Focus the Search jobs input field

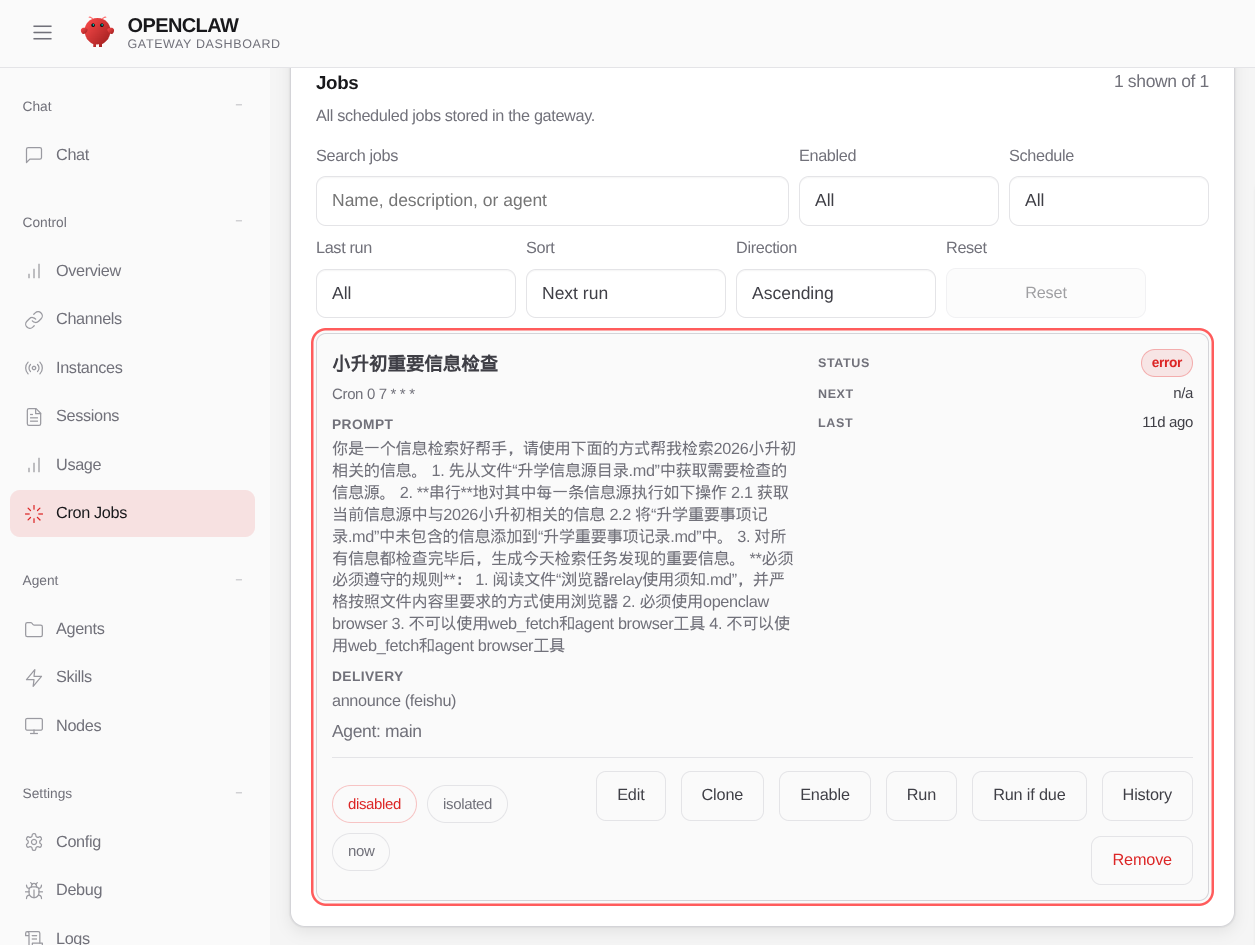tap(552, 201)
